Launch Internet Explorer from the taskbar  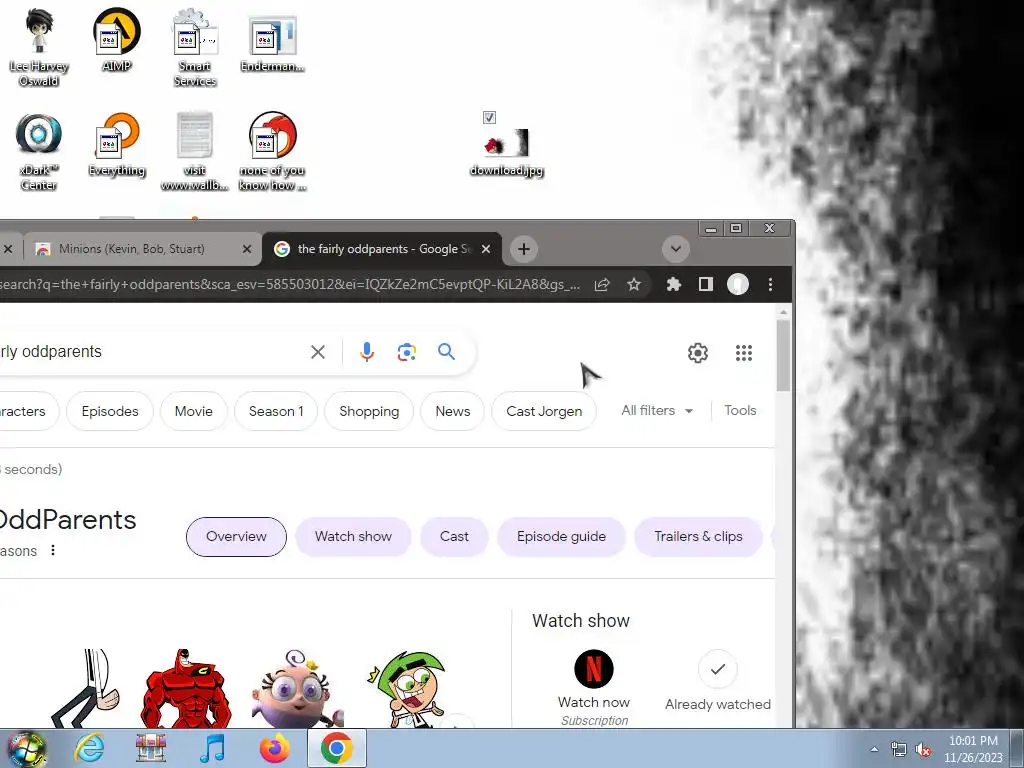pyautogui.click(x=89, y=748)
